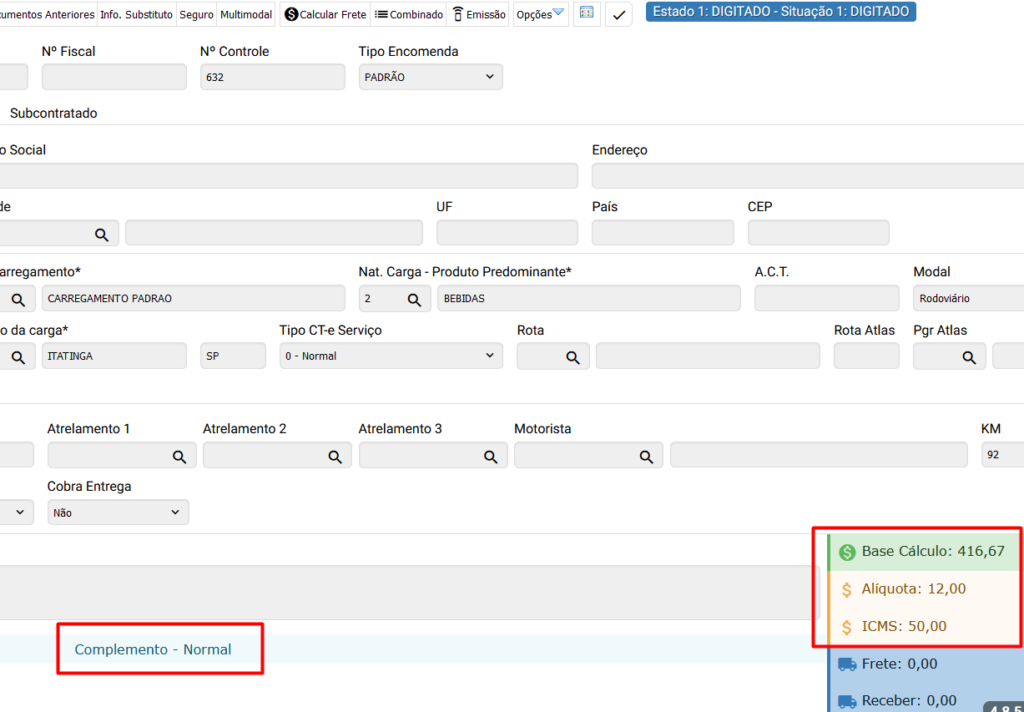Click the Emissão toolbar button
Viewport: 1024px width, 712px height.
pos(479,15)
